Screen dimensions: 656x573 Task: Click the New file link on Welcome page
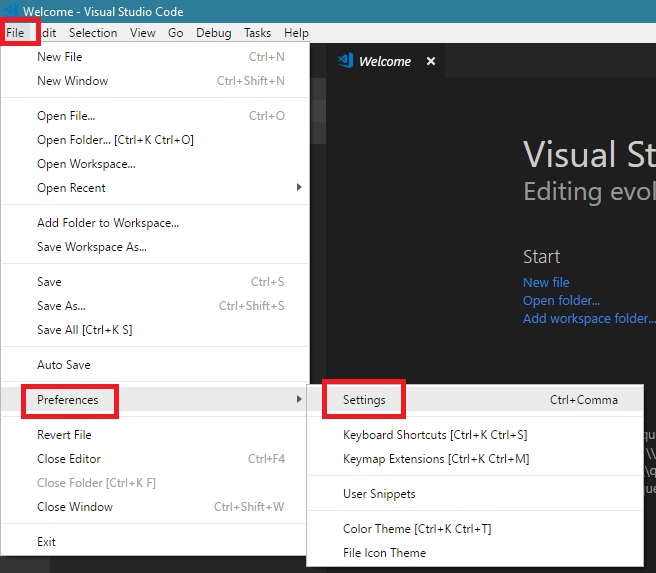point(546,282)
